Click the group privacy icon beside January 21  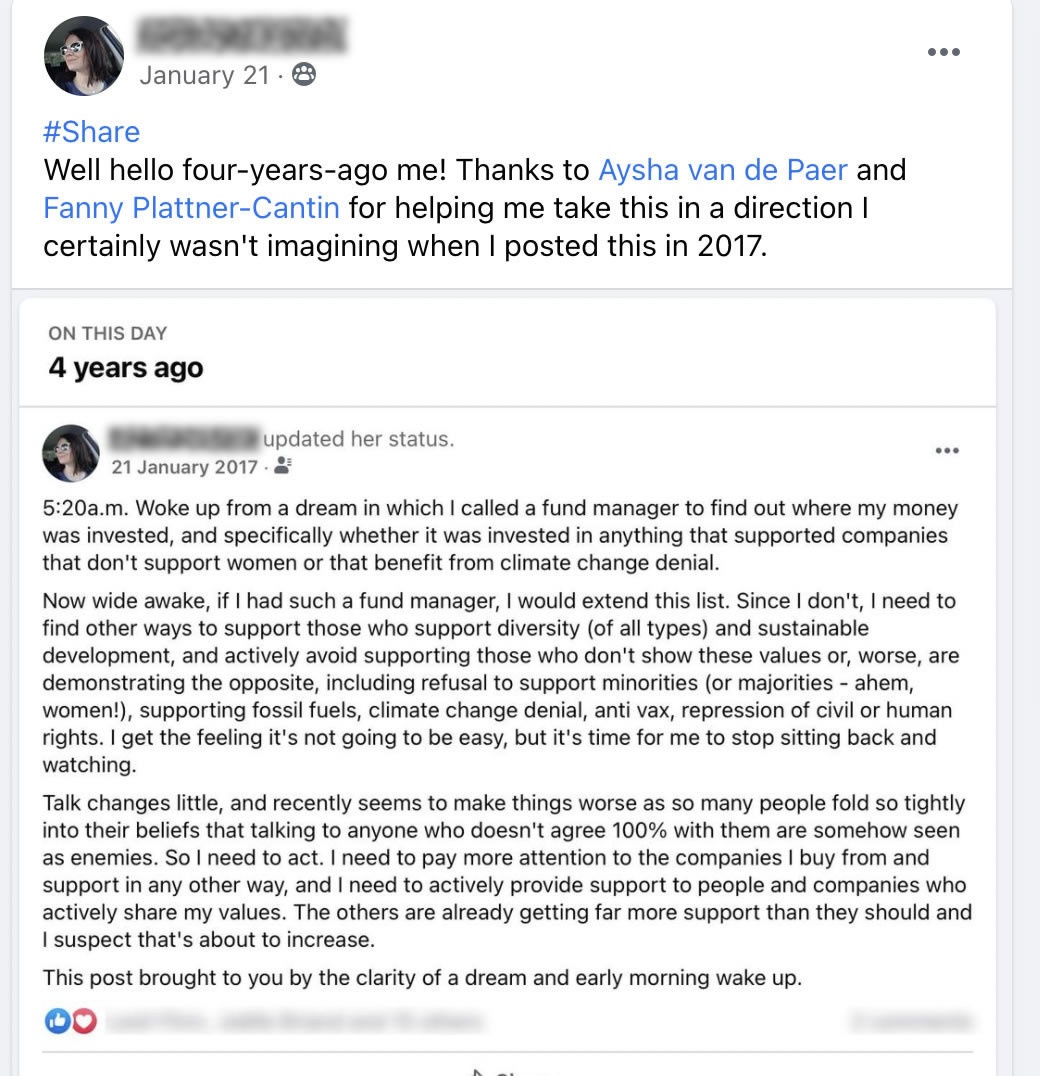click(304, 74)
